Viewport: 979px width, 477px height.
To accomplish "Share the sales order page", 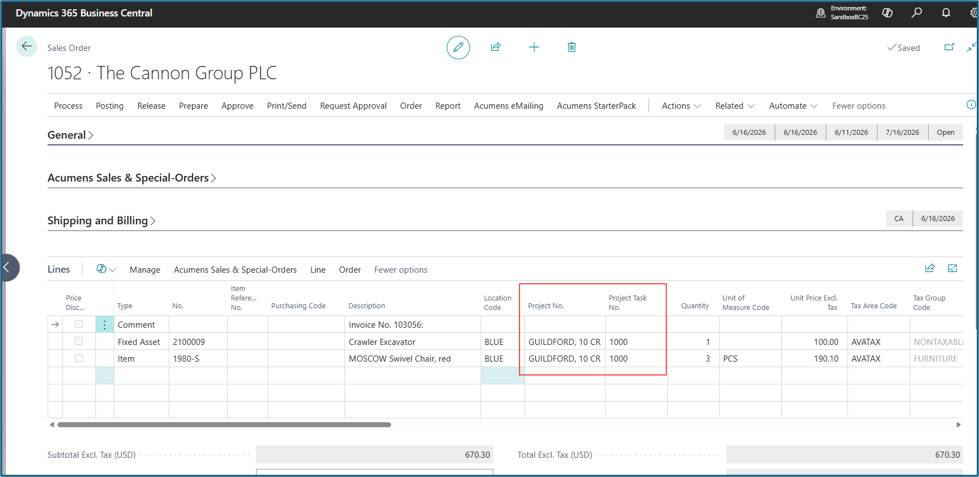I will [x=496, y=47].
